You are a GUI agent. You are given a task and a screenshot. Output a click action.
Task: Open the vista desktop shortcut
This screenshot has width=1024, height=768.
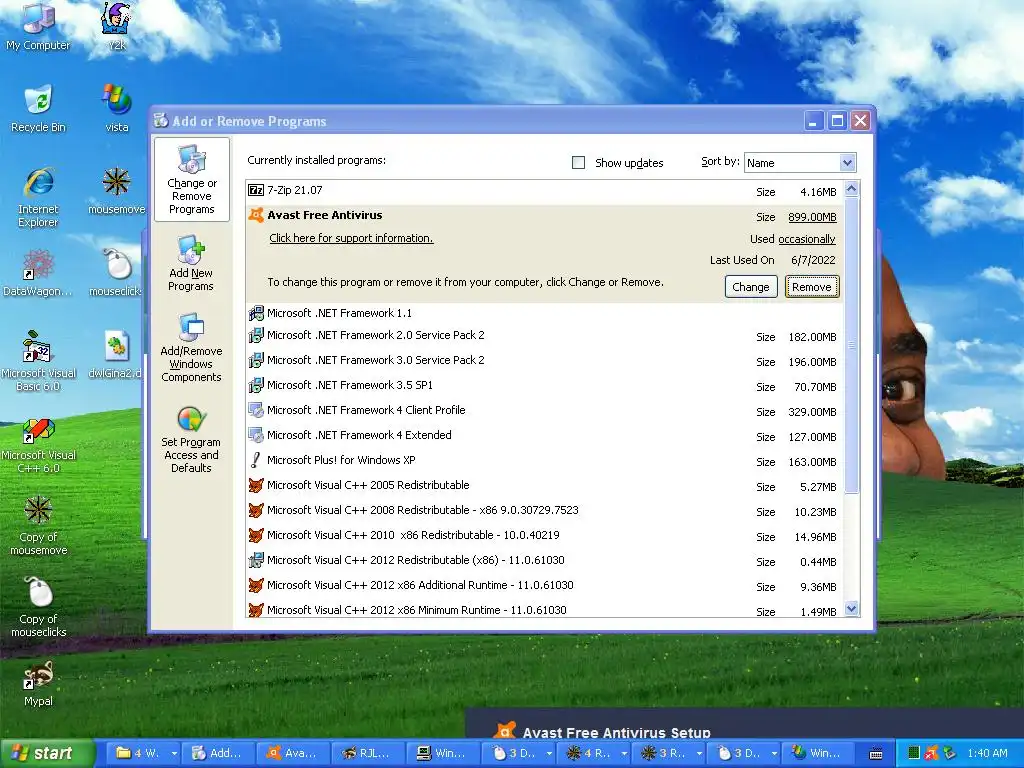117,108
